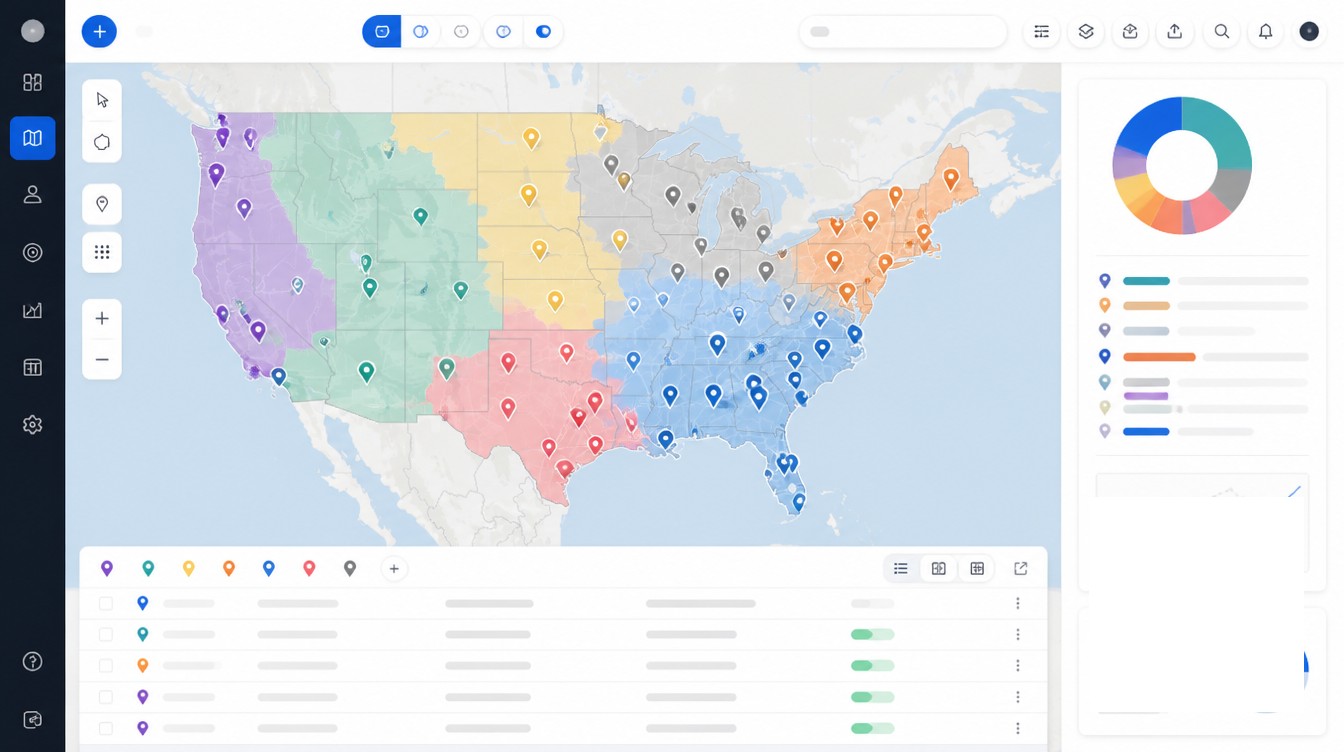Open the target goals icon in sidebar
Image resolution: width=1344 pixels, height=752 pixels.
point(32,252)
